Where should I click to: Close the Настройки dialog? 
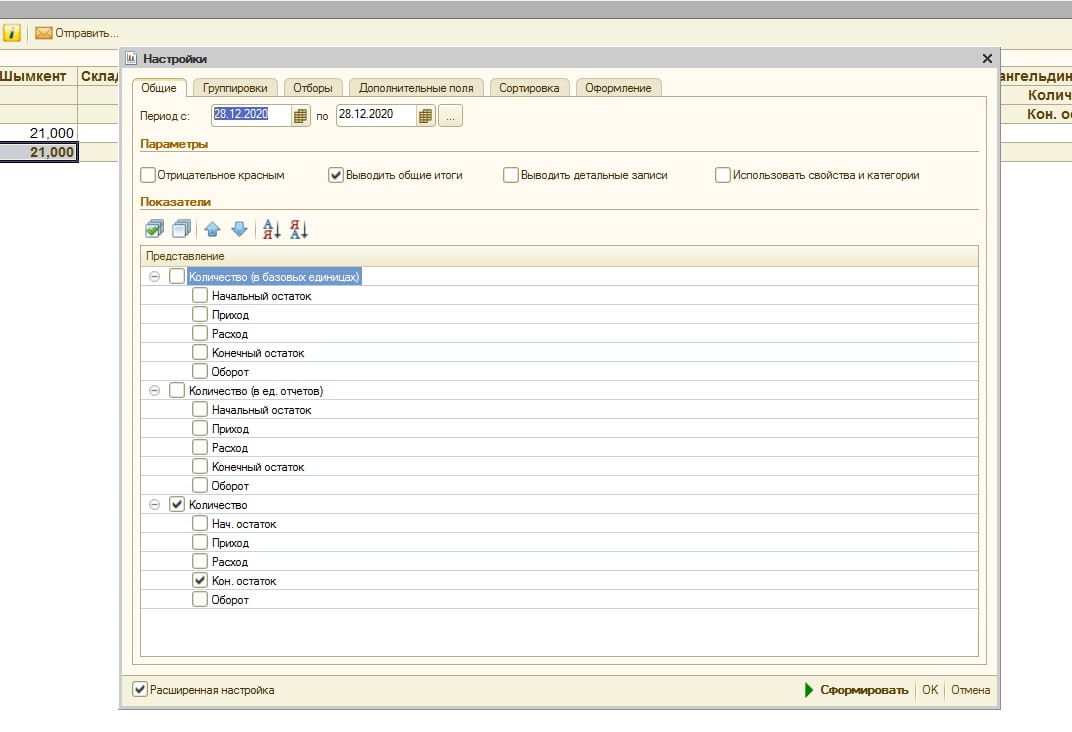coord(987,59)
